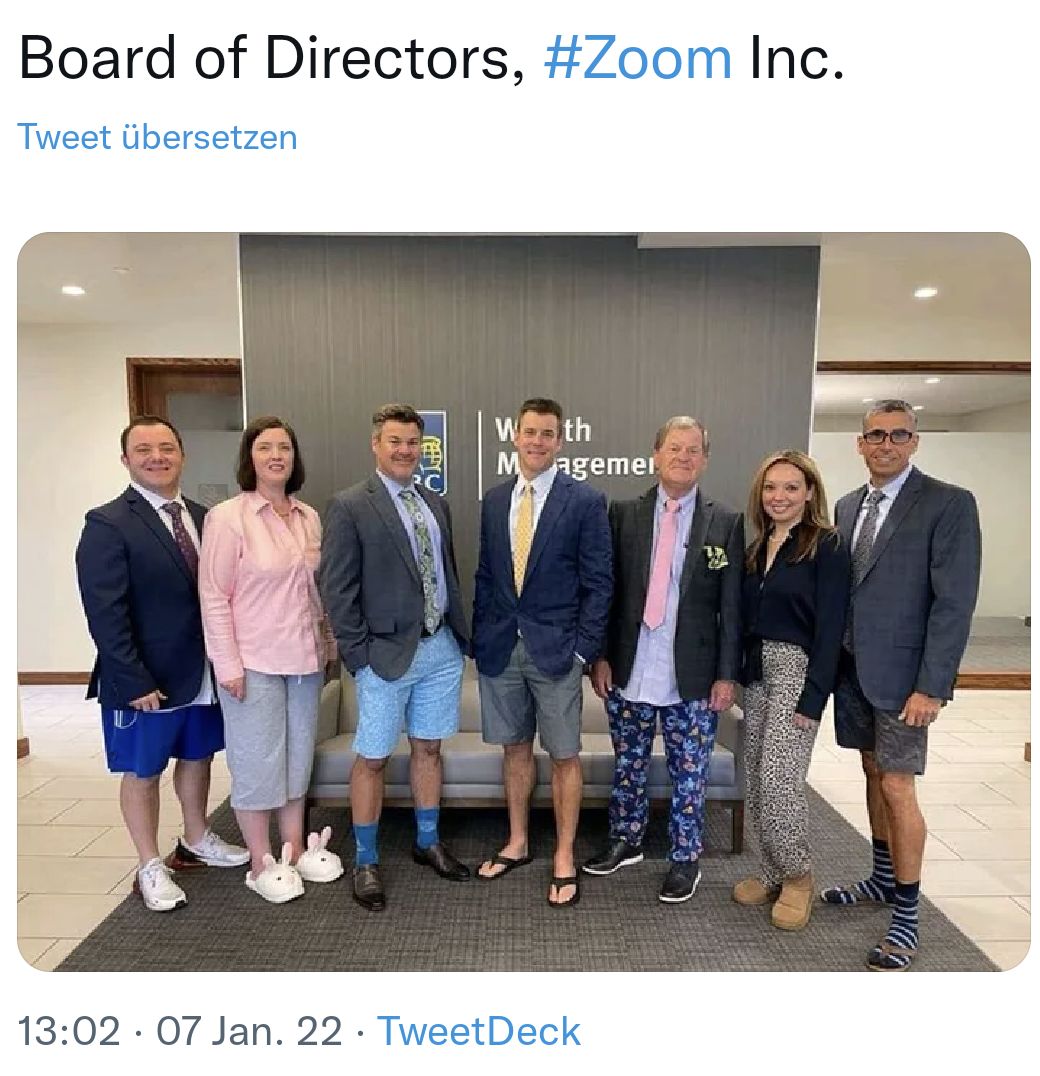Click the light blue patterned shorts

407,703
